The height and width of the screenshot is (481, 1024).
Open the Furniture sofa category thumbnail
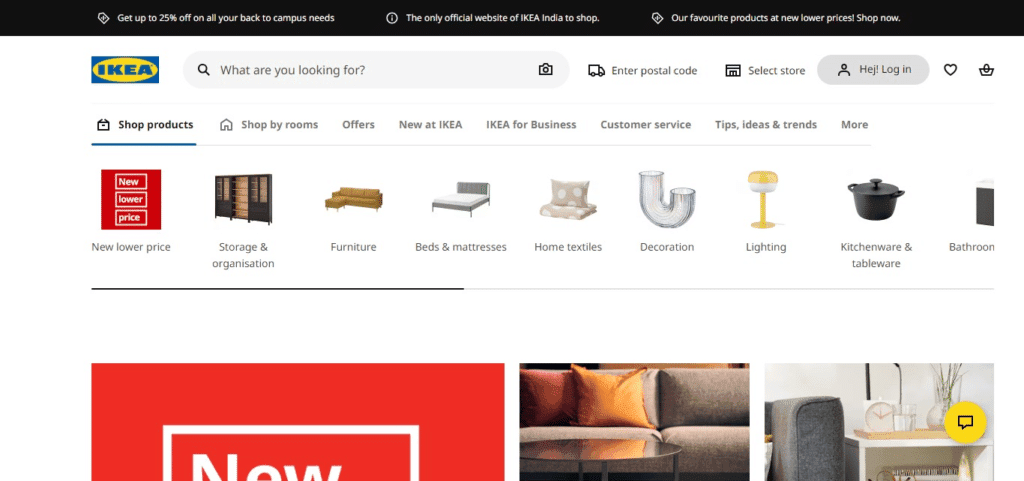pos(353,199)
